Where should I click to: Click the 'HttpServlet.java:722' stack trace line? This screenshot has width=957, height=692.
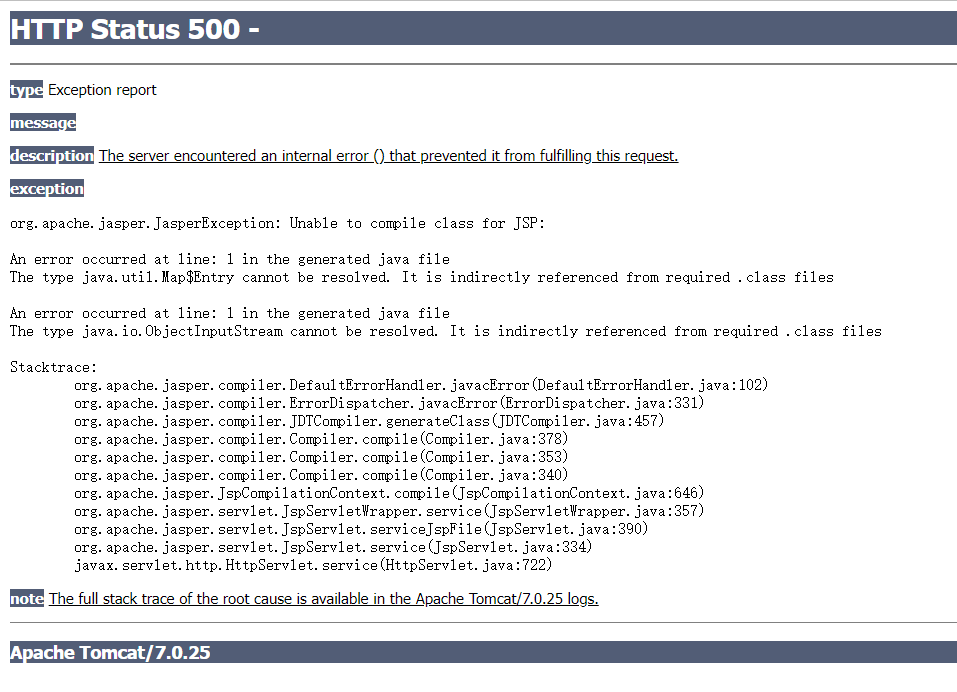point(313,565)
